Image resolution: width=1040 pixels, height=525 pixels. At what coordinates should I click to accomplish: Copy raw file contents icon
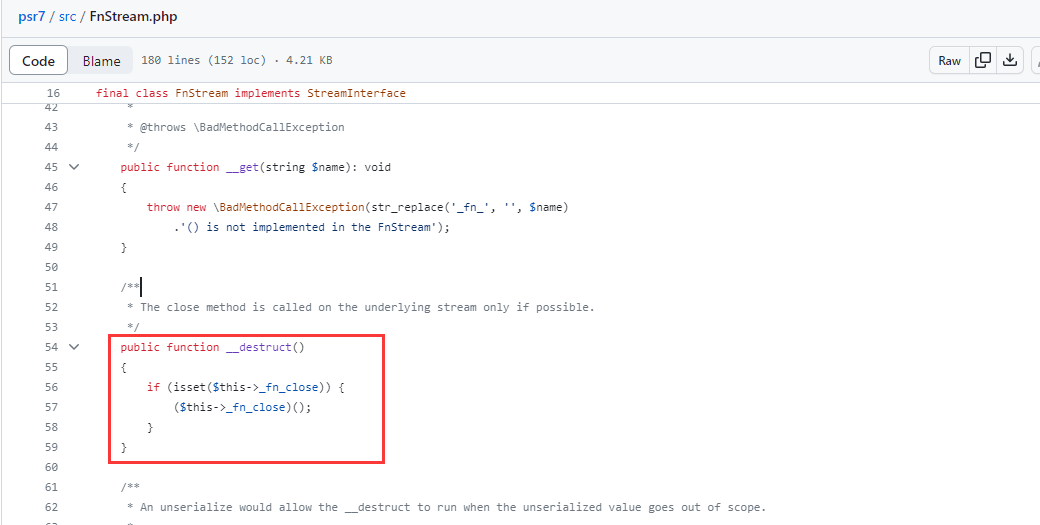pos(983,60)
